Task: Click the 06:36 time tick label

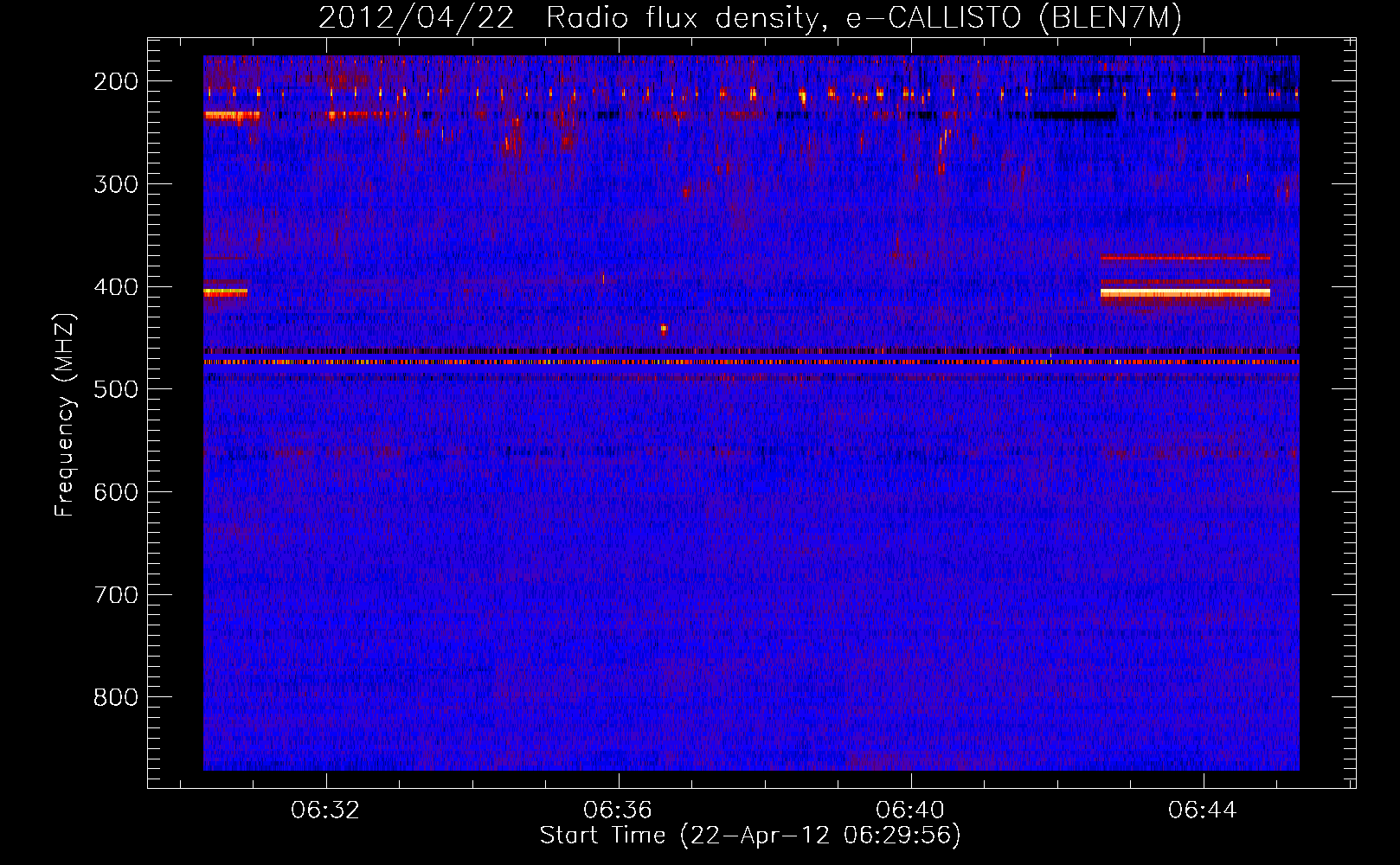Action: (x=618, y=811)
